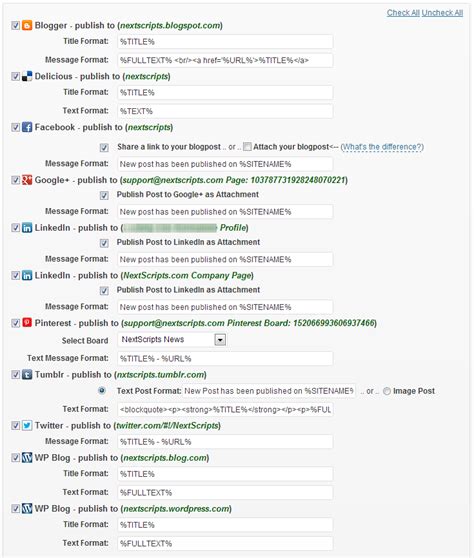Viewport: 474px width, 558px height.
Task: Click the Check All link
Action: [403, 13]
